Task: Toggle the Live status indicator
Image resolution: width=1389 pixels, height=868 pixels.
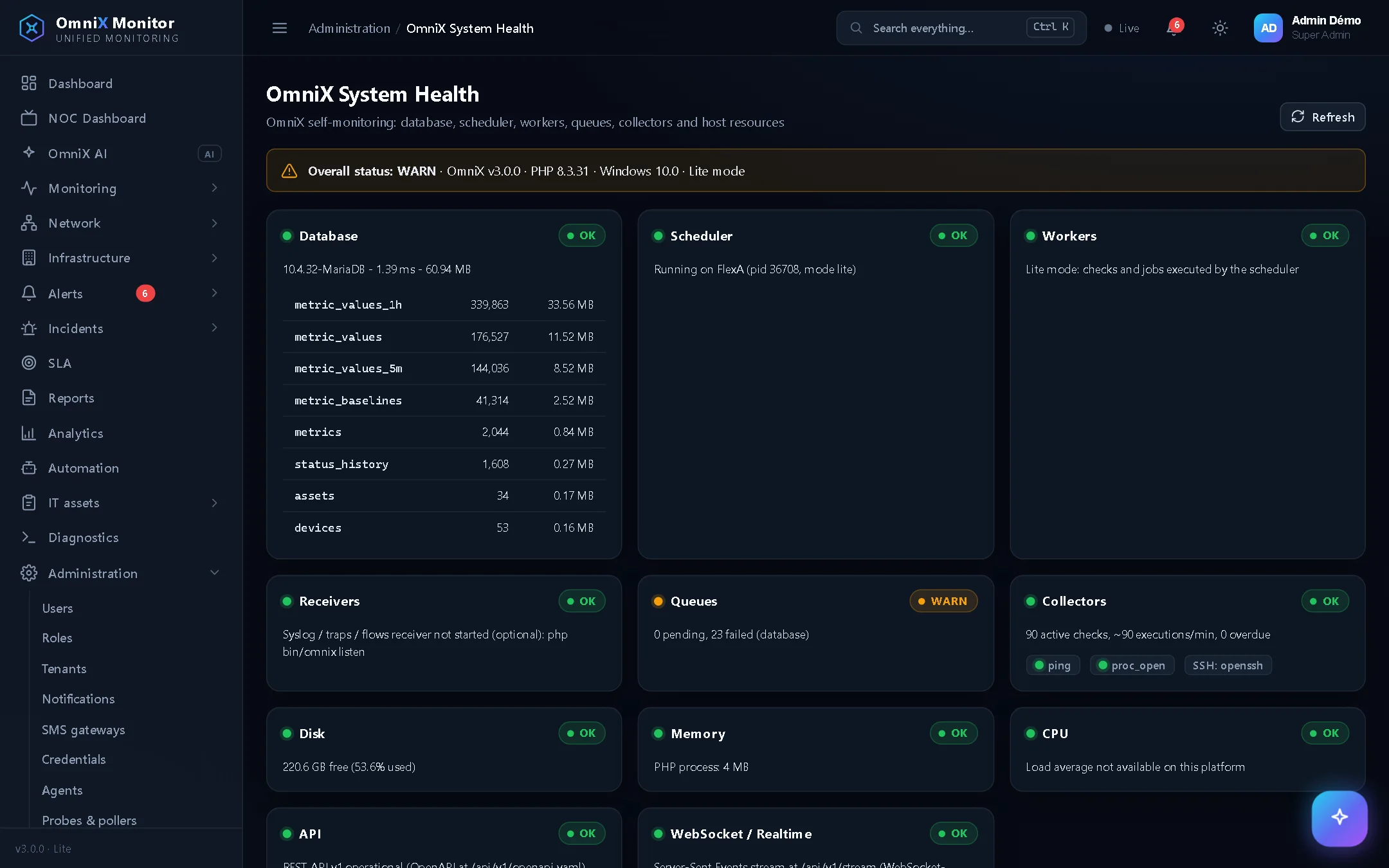Action: pyautogui.click(x=1121, y=28)
